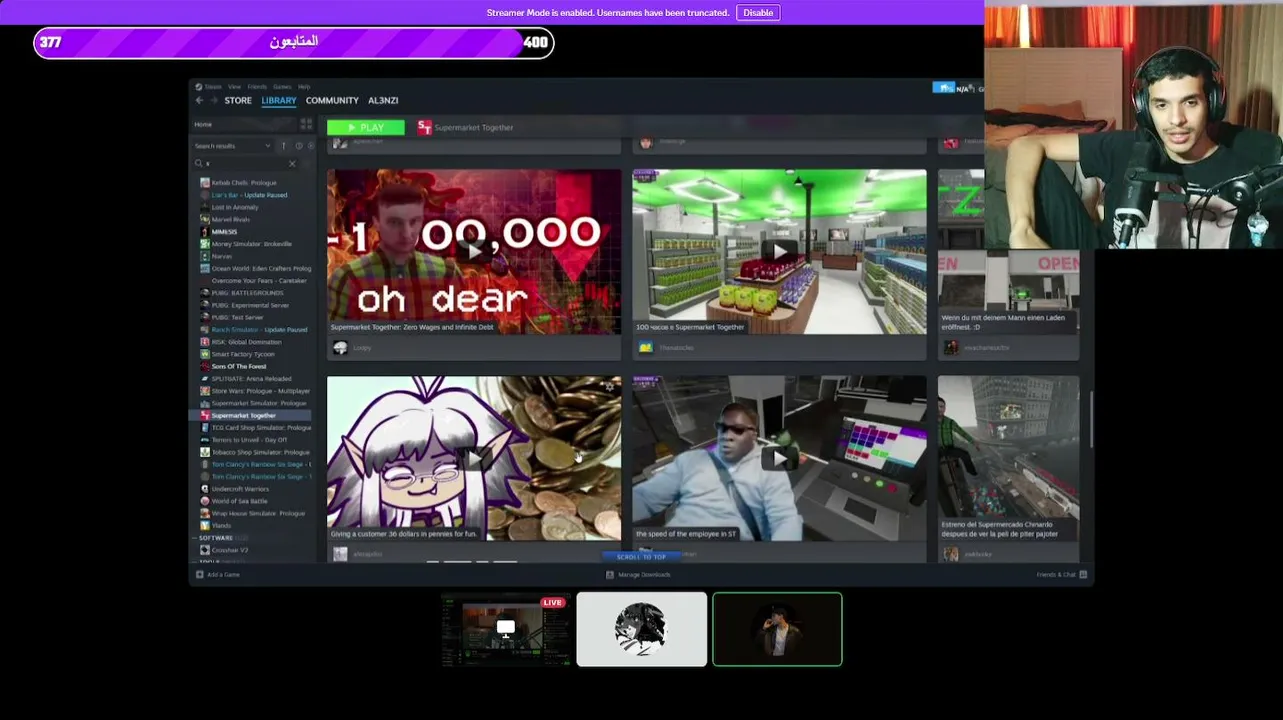Play the '100 часов в Supermarket Together' video
The image size is (1283, 720).
[x=779, y=251]
